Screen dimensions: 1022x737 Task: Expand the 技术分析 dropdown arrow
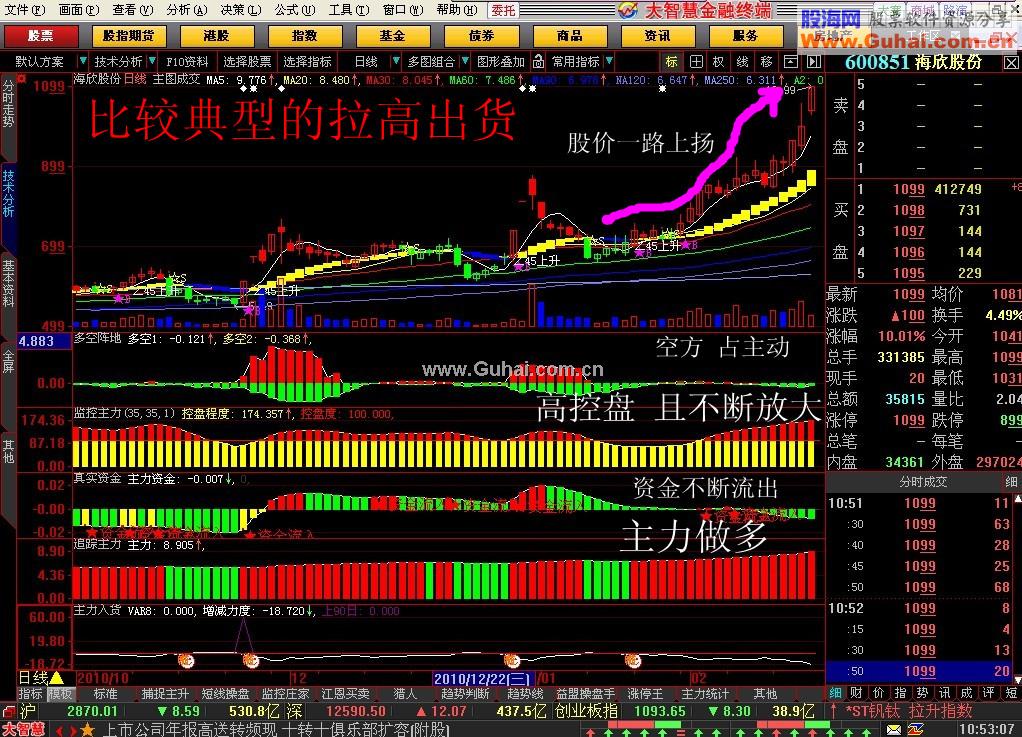coord(152,61)
